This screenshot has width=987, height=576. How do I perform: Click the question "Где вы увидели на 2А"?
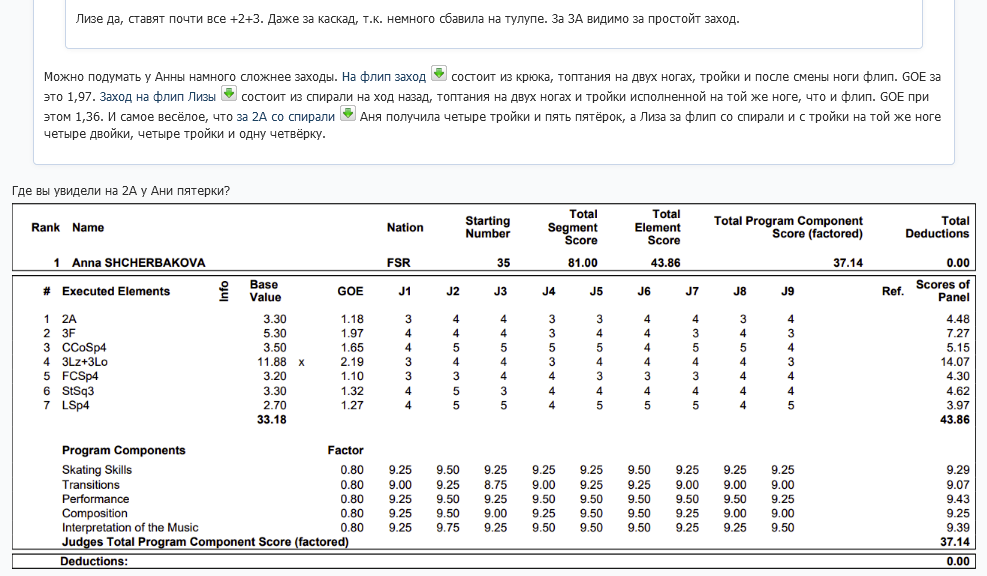pyautogui.click(x=120, y=190)
